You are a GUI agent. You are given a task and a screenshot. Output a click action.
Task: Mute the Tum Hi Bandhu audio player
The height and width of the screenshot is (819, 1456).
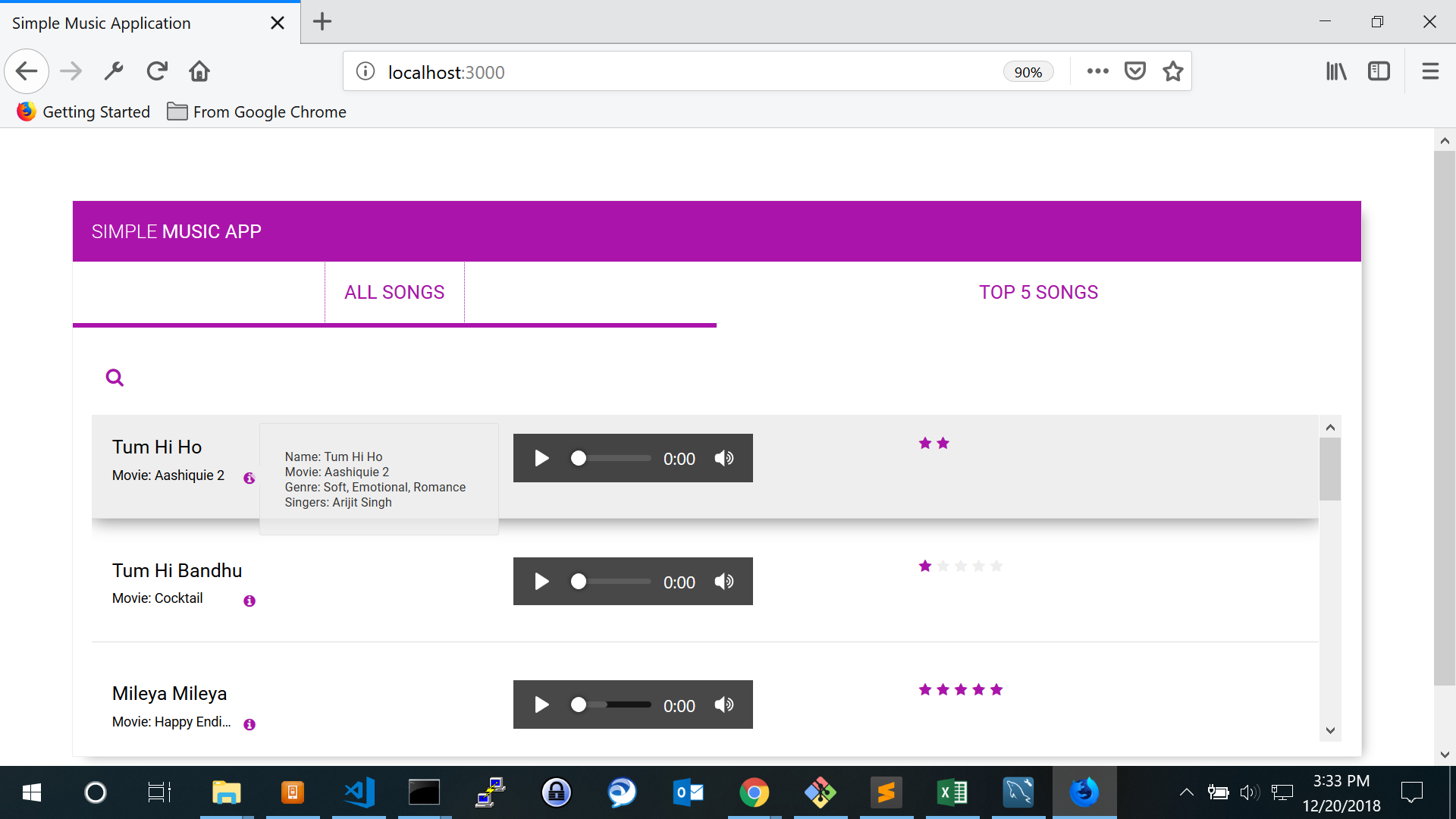coord(724,582)
